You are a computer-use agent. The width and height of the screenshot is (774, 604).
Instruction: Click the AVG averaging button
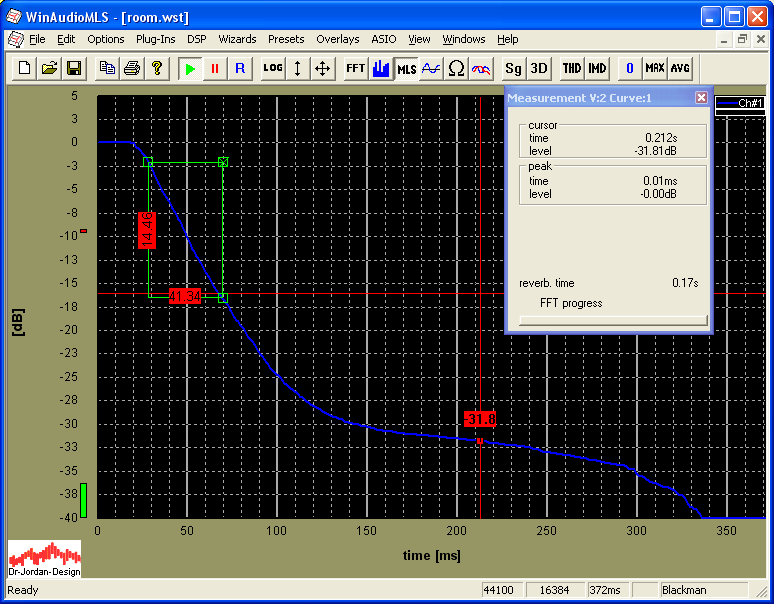[680, 68]
